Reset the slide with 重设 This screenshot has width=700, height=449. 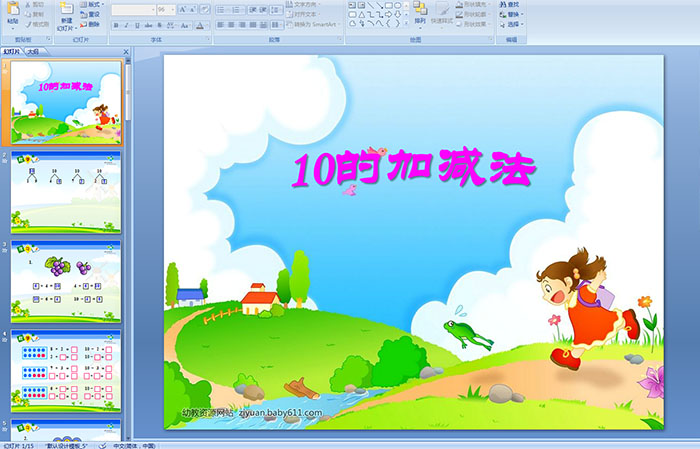[x=90, y=14]
